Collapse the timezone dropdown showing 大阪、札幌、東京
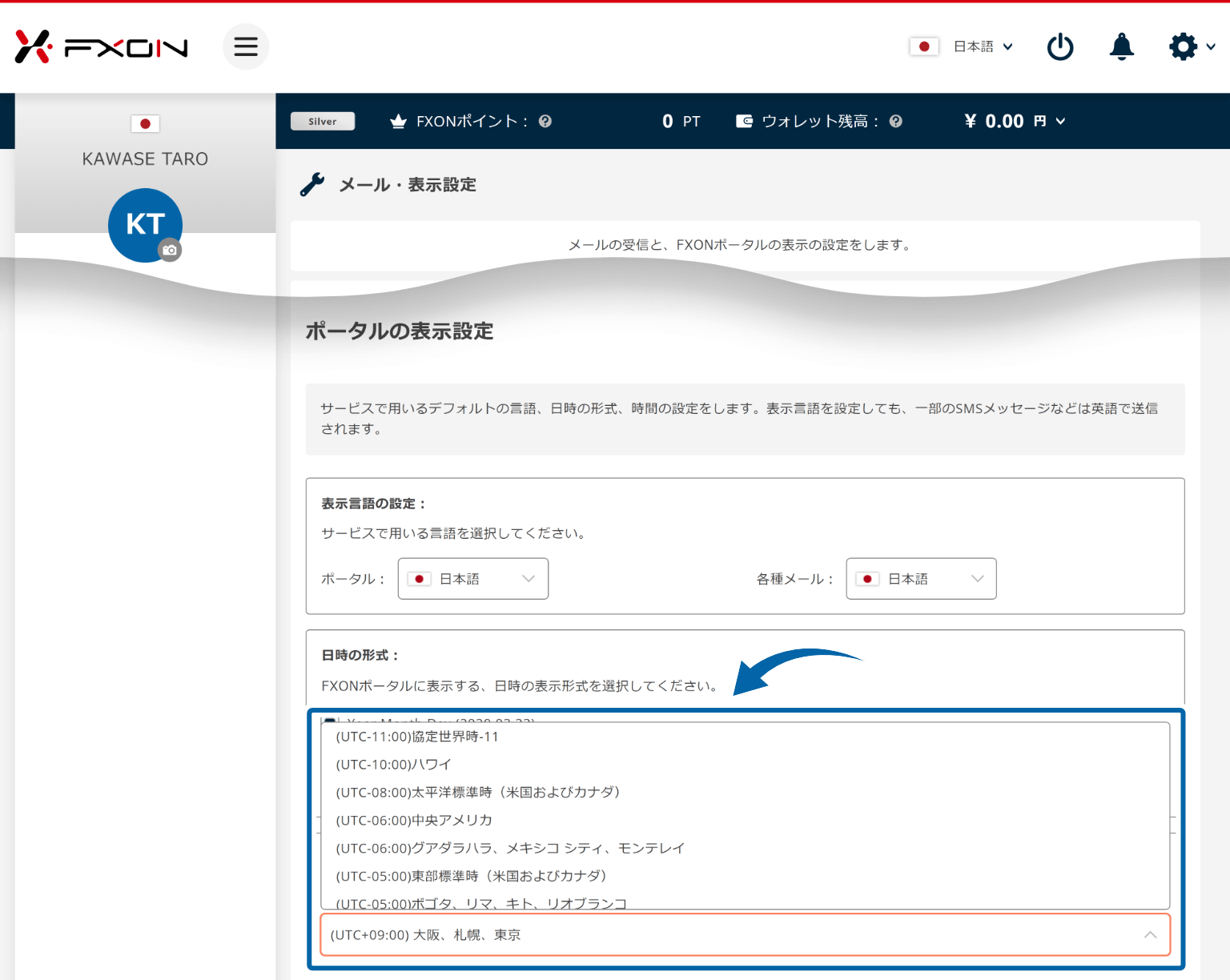The image size is (1230, 980). [746, 934]
